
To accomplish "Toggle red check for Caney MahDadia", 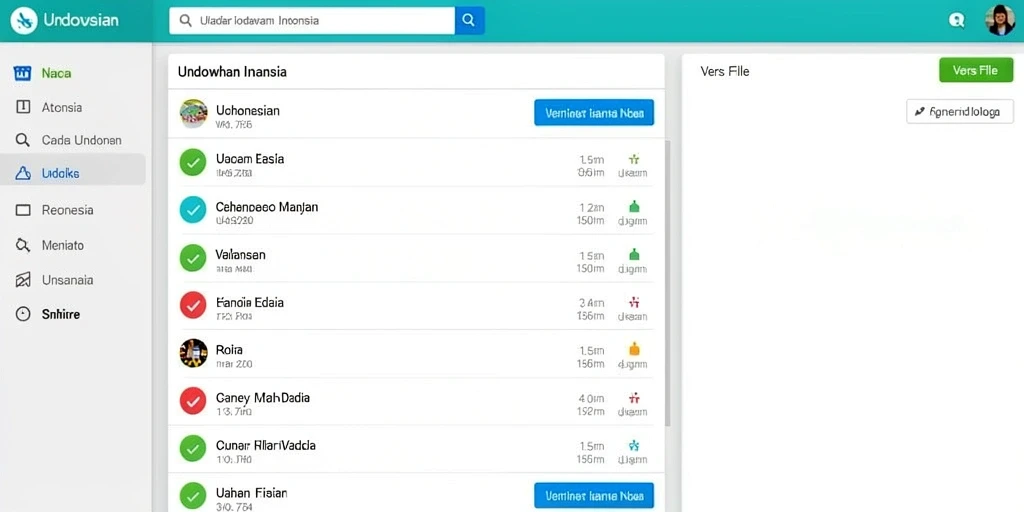I will coord(193,401).
